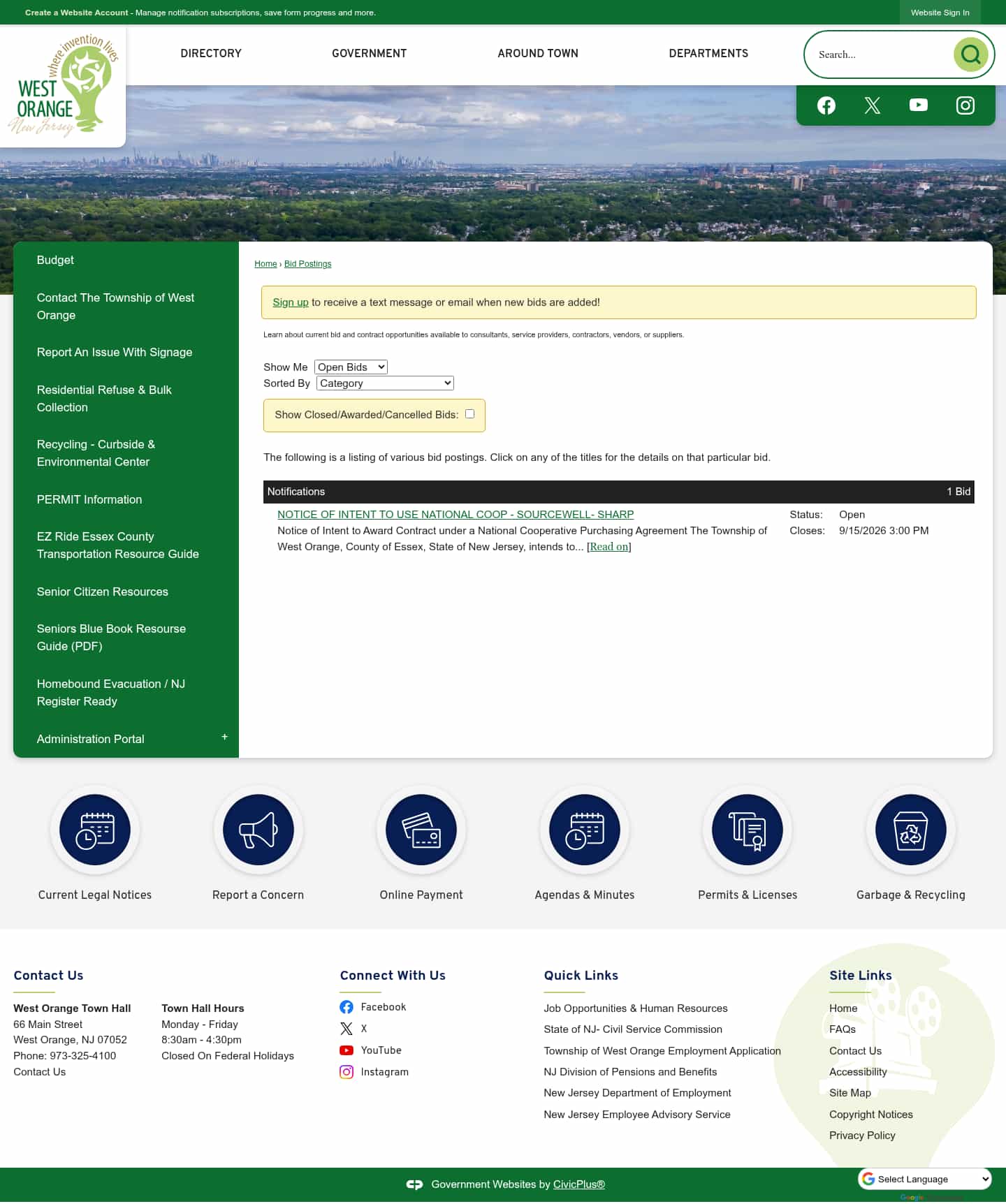This screenshot has width=1006, height=1204.
Task: Open the Select Language dropdown
Action: coord(925,1179)
